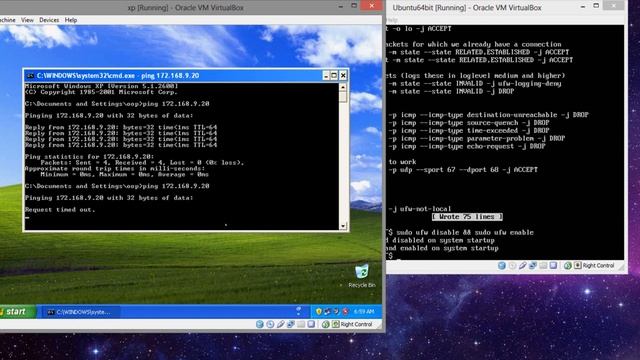Open display indicator in Ubuntu64bit VM status bar
640x360 pixels.
coord(553,266)
